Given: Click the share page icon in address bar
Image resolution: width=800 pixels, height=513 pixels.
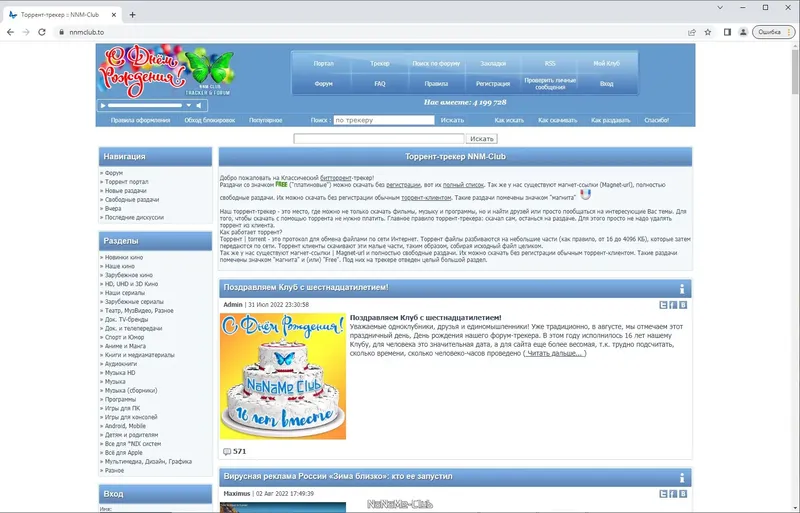Looking at the screenshot, I should click(x=692, y=32).
